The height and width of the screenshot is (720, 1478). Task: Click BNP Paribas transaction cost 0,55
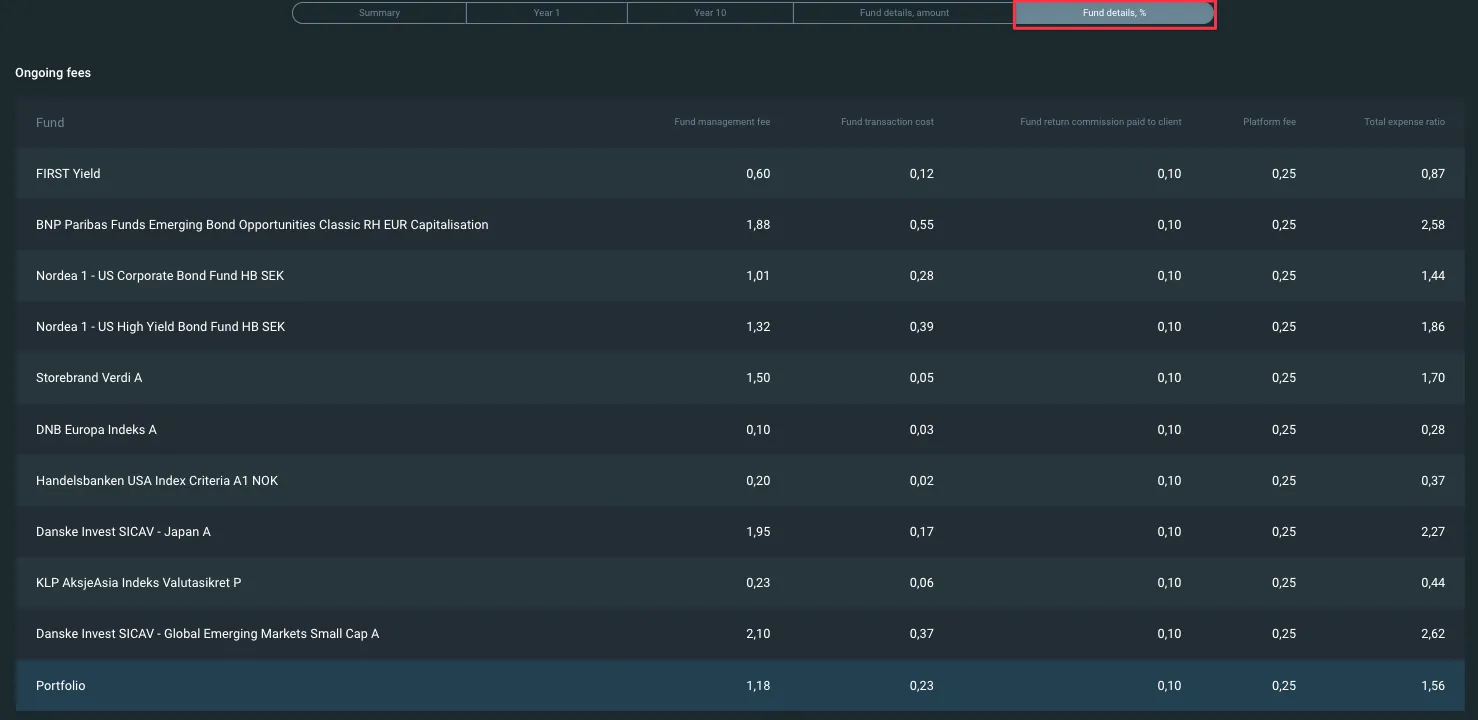point(922,225)
